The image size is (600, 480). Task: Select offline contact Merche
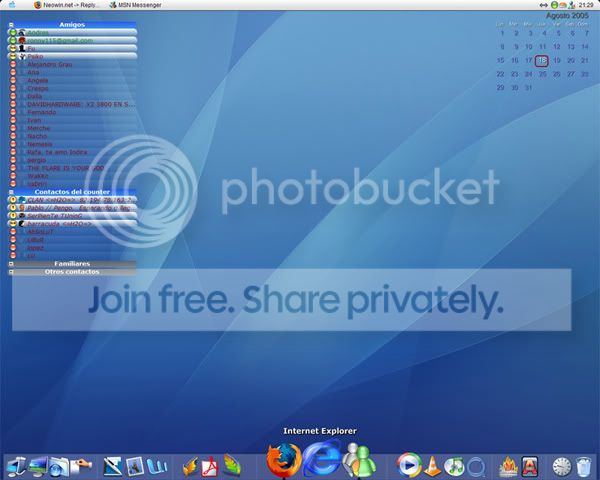(72, 128)
